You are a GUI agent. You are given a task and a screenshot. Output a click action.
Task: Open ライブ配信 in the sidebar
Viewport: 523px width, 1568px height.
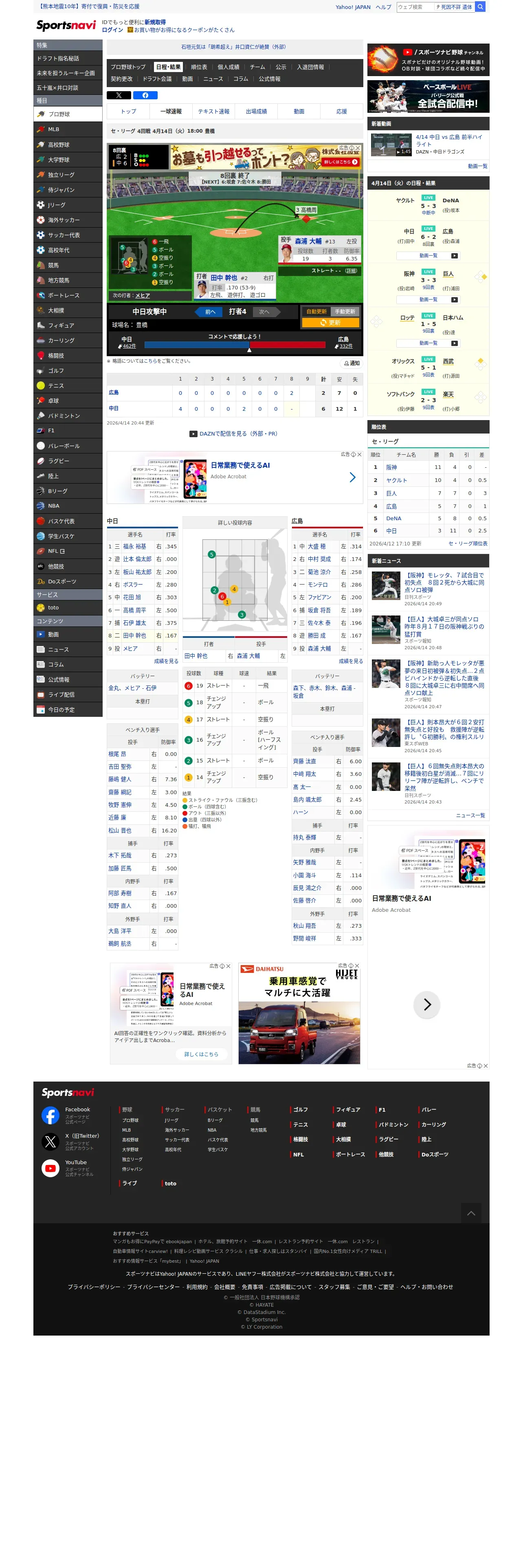coord(68,694)
